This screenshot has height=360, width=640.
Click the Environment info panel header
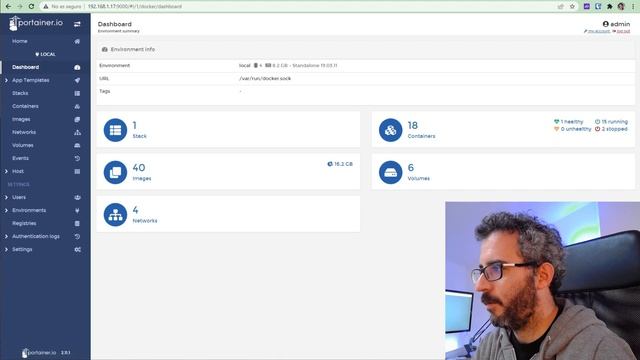[366, 49]
